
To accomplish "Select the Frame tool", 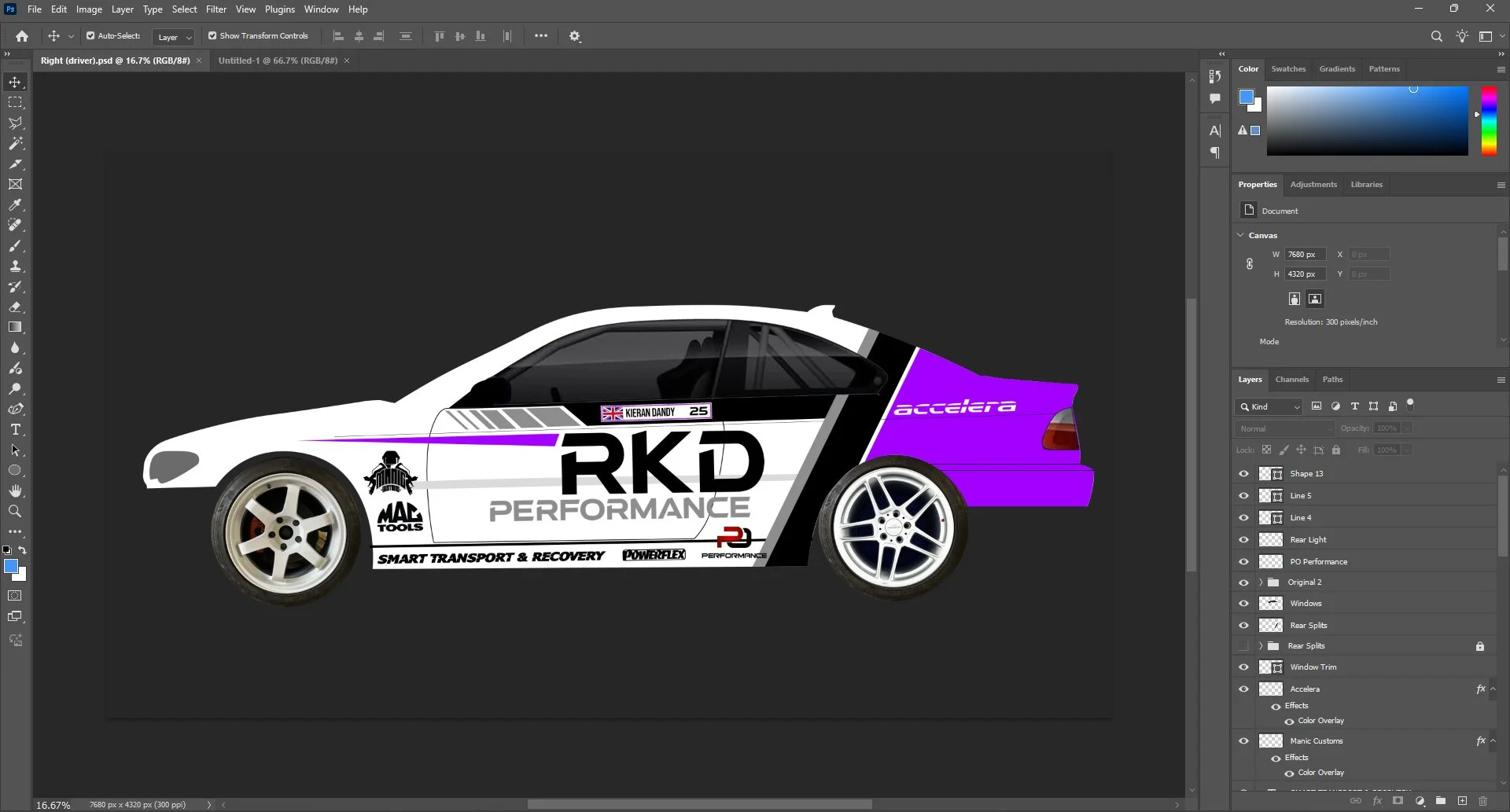I will click(x=15, y=185).
